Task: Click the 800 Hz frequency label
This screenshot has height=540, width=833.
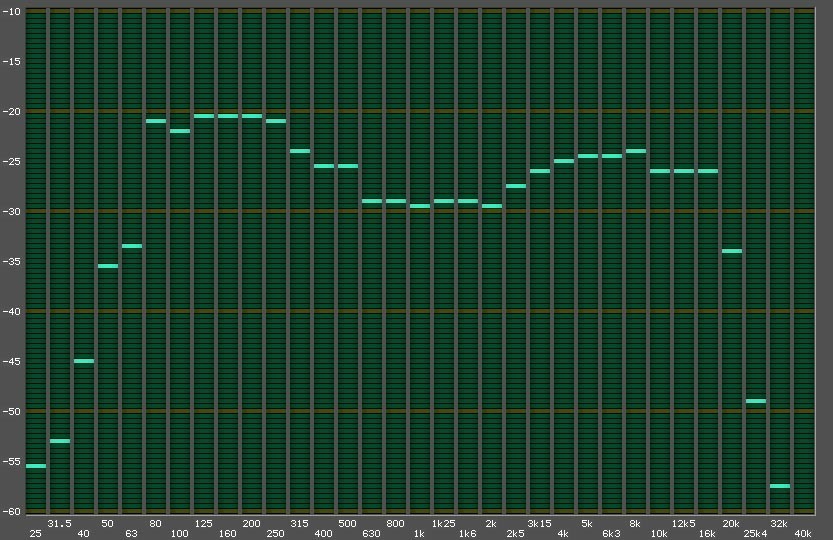Action: pyautogui.click(x=395, y=524)
